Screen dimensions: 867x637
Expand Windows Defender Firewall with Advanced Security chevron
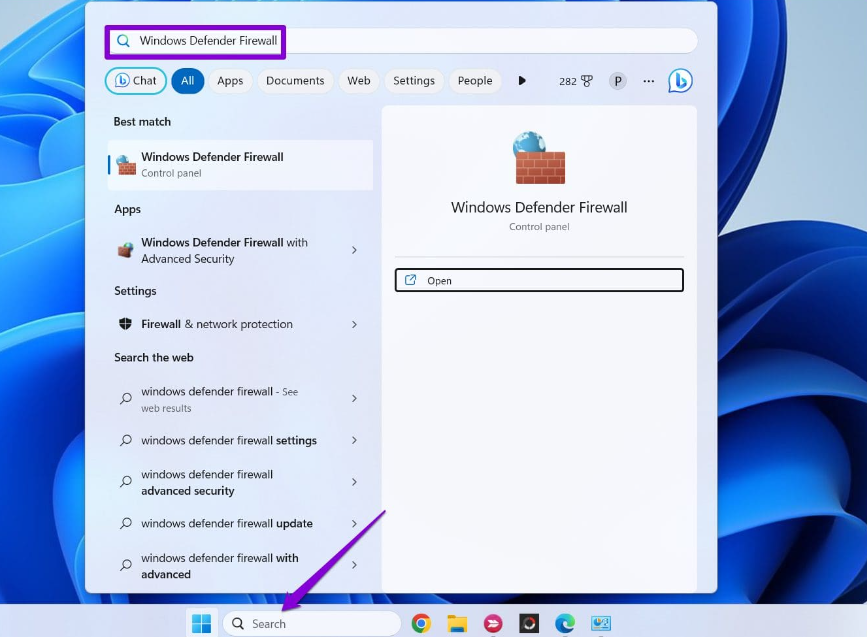tap(354, 250)
